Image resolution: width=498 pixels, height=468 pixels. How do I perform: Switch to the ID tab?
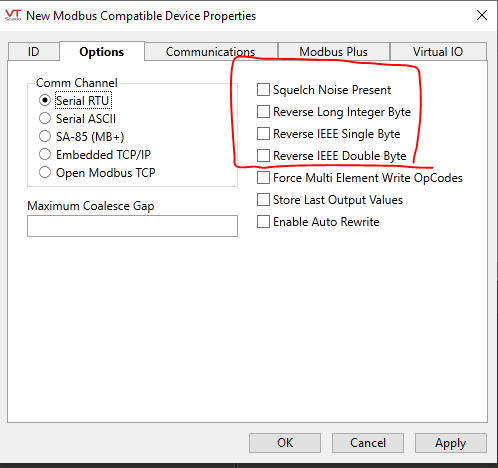pos(34,52)
